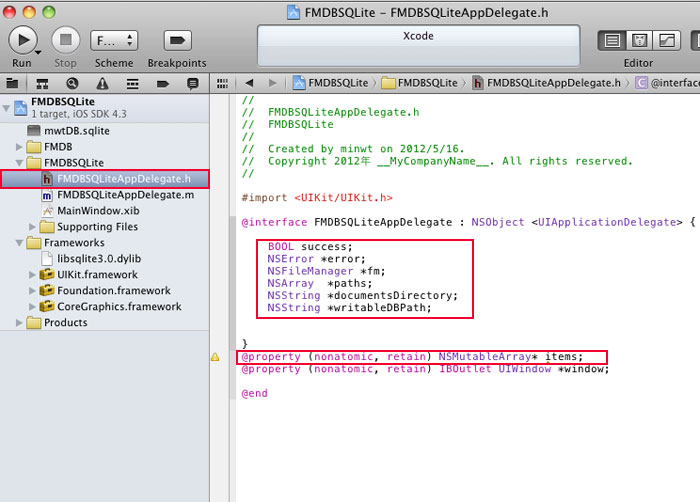Click the Run options arrow beside Run

tap(38, 52)
